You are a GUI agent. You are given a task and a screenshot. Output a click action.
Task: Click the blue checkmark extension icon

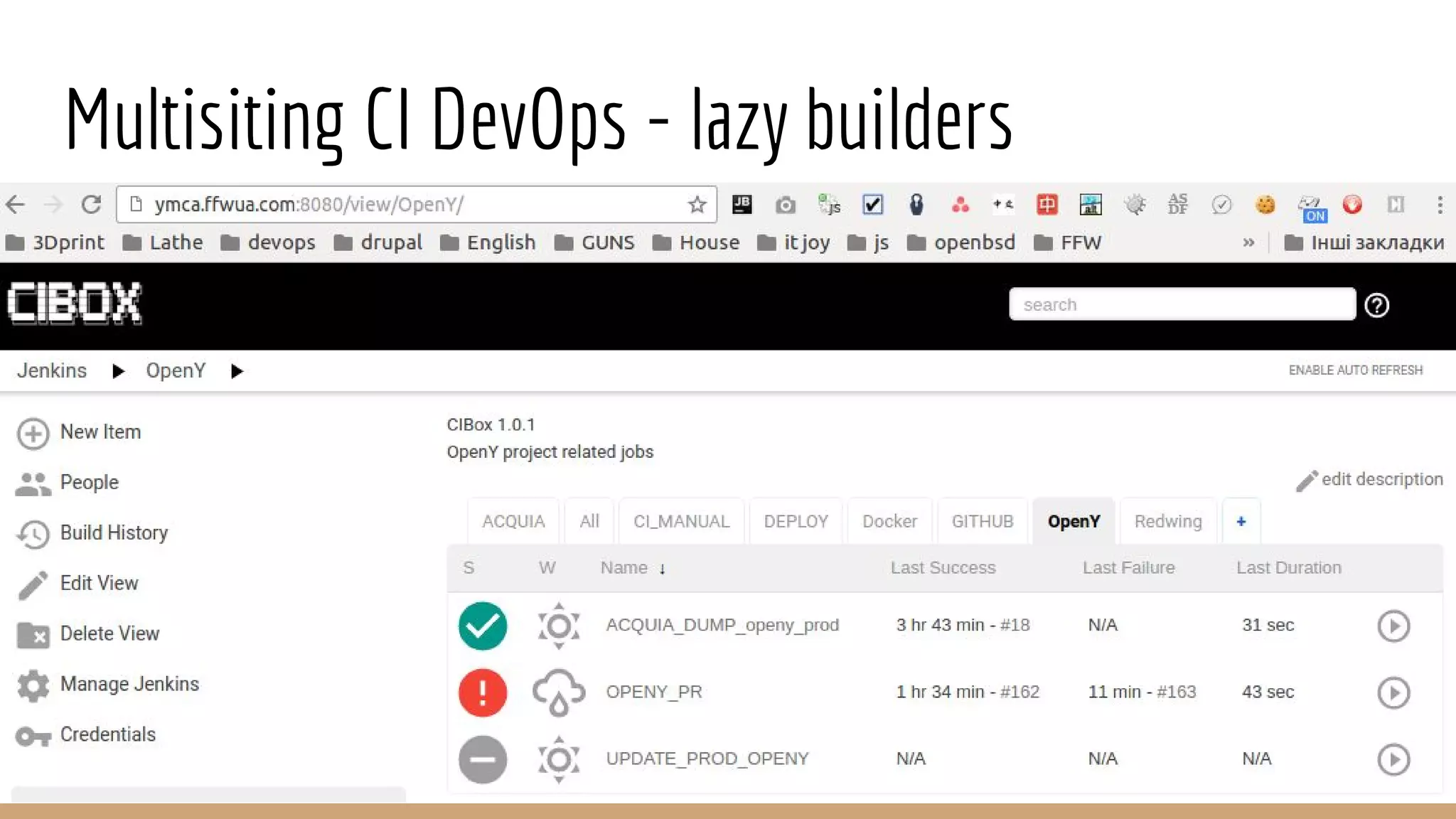click(872, 205)
